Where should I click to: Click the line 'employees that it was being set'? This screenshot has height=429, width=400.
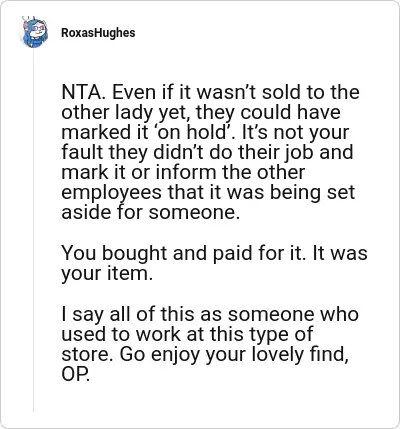tap(208, 192)
